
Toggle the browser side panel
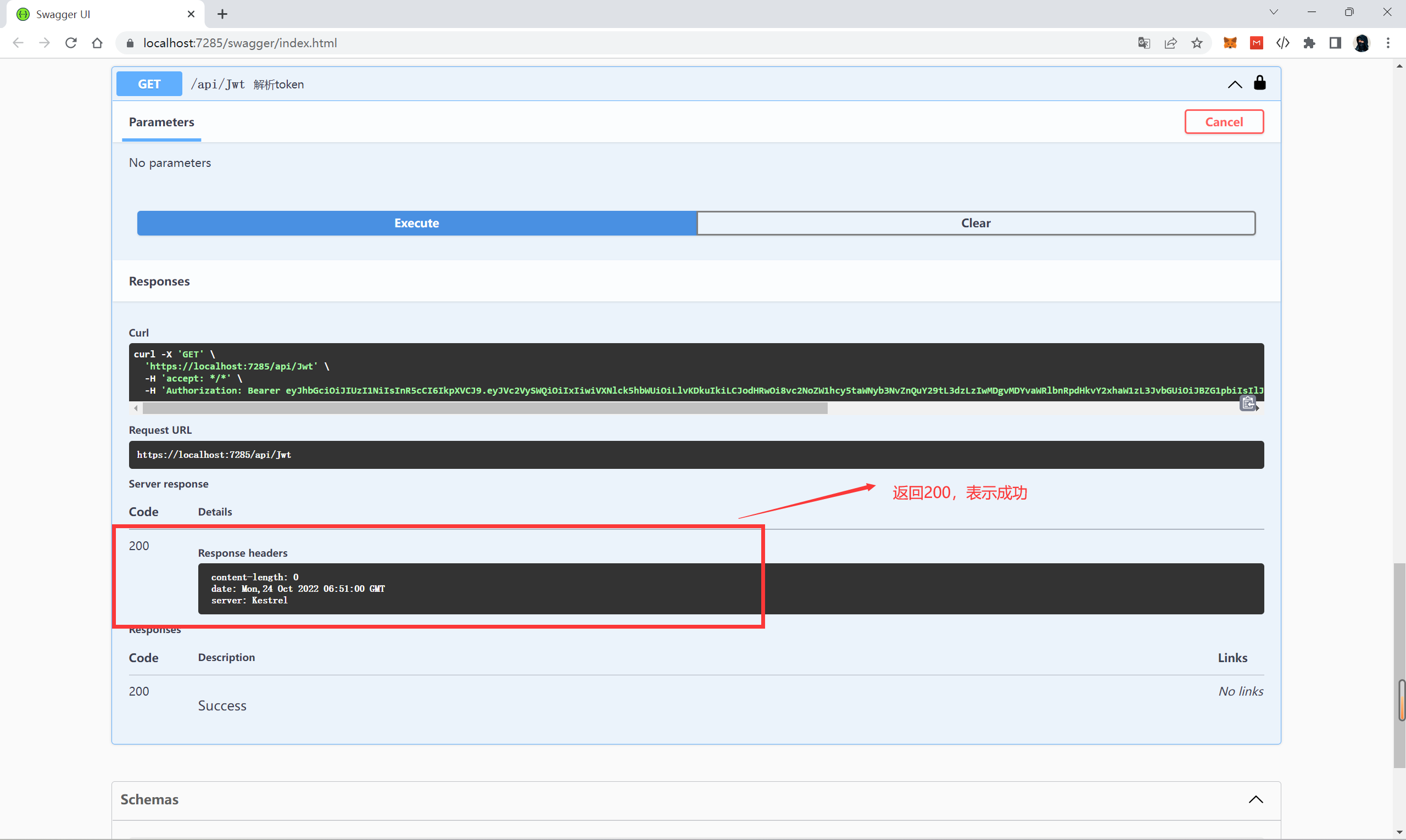[1335, 43]
